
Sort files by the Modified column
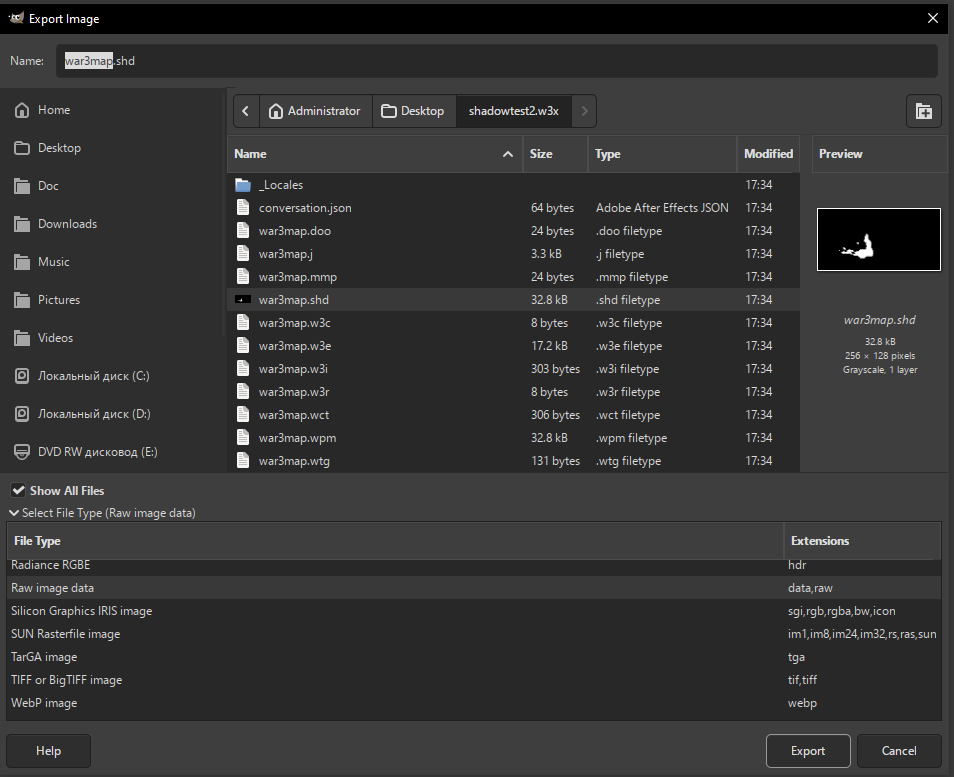click(x=768, y=154)
